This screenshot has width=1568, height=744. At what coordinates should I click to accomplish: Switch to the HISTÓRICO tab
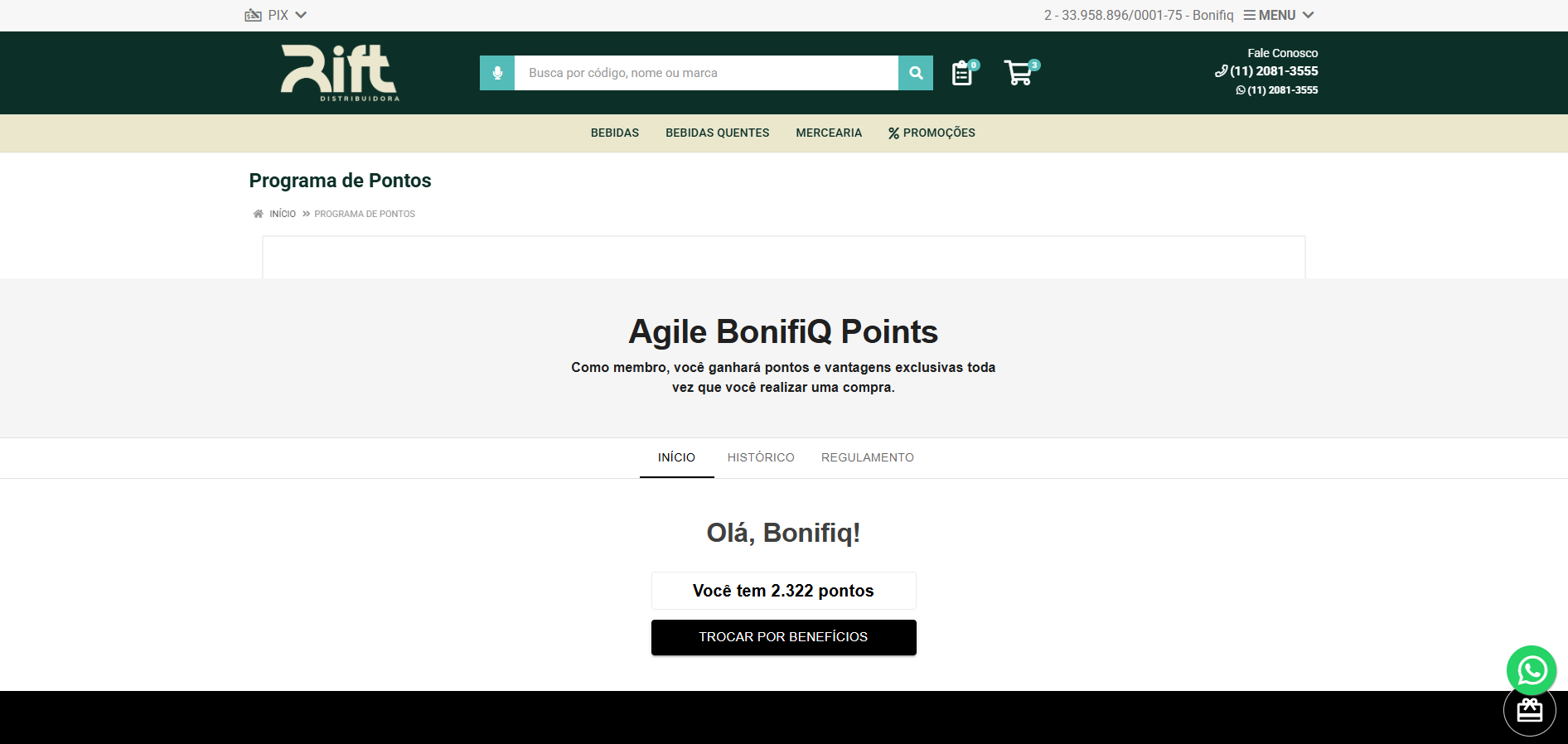click(761, 457)
